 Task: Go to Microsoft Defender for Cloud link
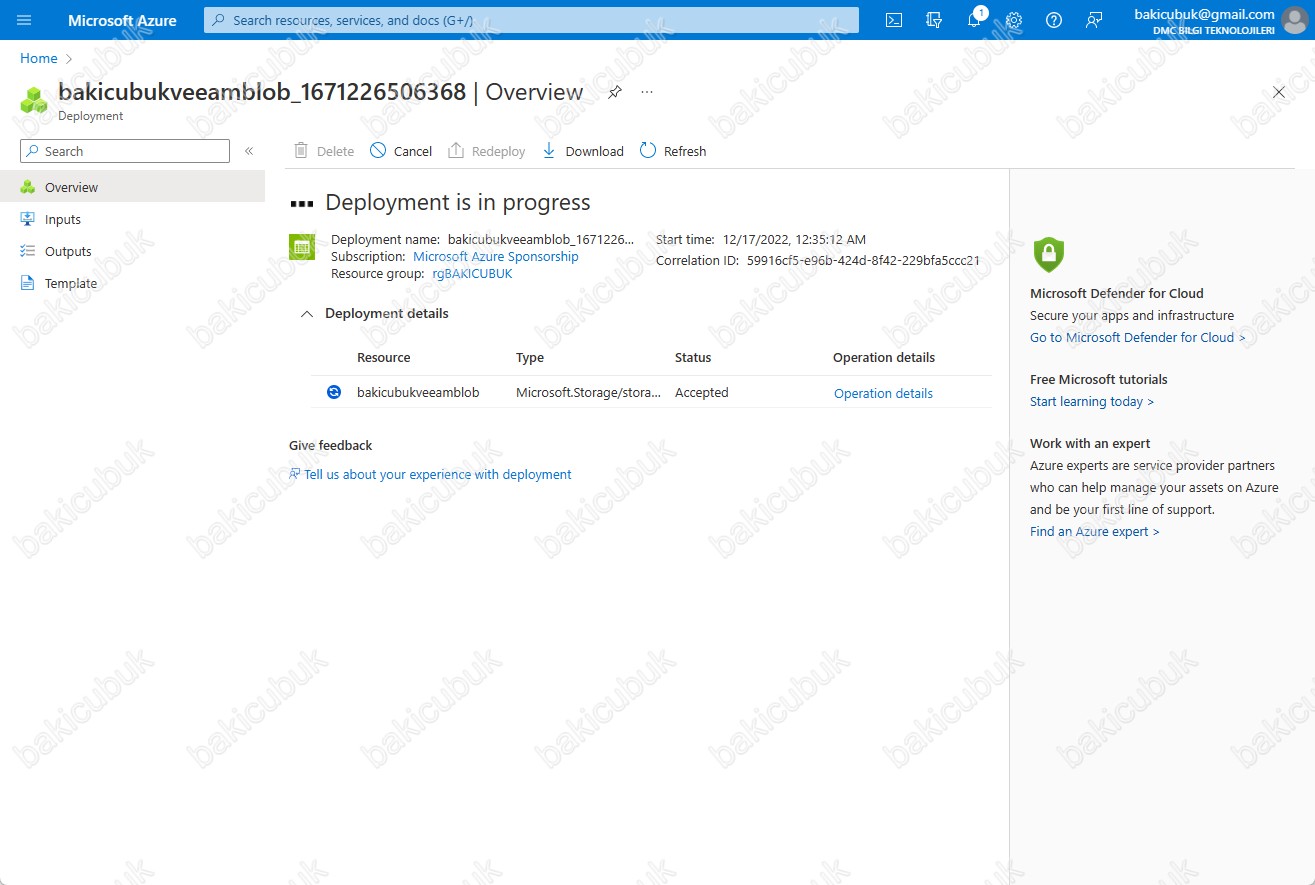[1138, 337]
